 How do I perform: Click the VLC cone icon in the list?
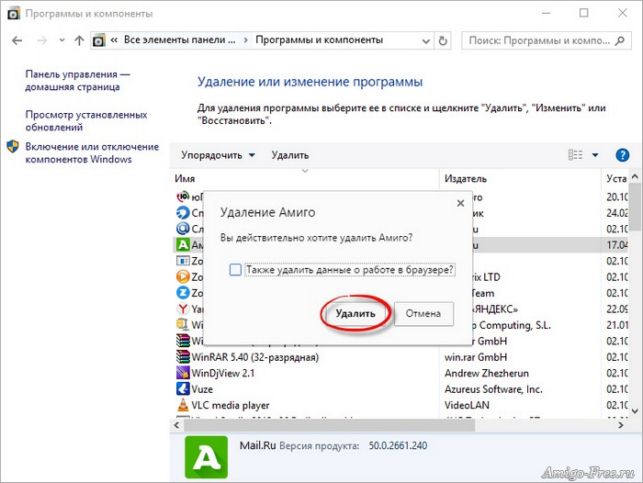click(x=183, y=405)
